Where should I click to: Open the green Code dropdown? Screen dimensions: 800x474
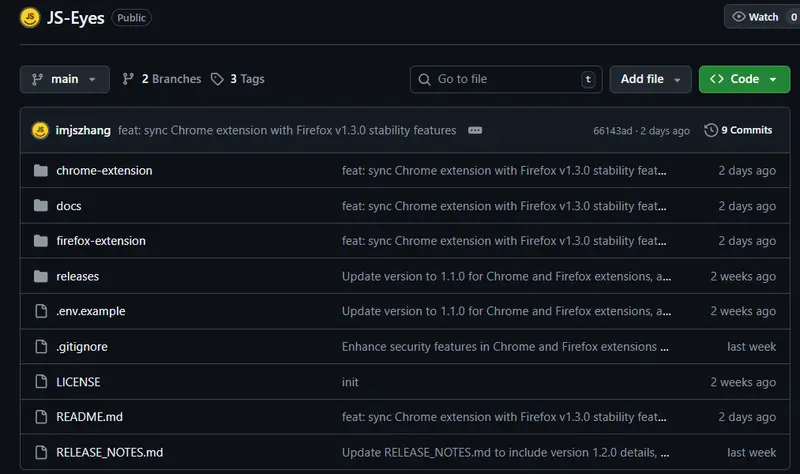coord(744,79)
